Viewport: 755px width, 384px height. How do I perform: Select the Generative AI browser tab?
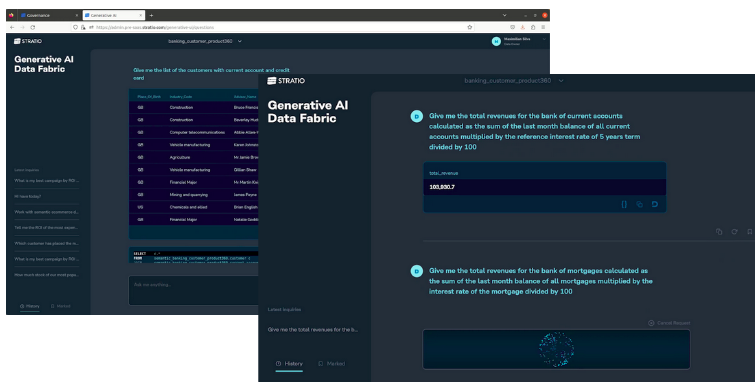coord(113,15)
